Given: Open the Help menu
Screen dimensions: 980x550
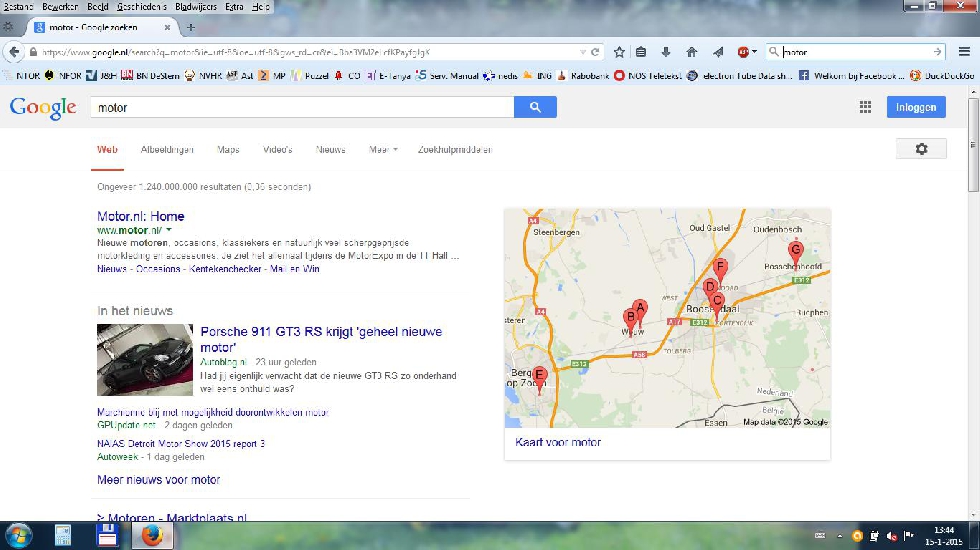Looking at the screenshot, I should (x=261, y=7).
